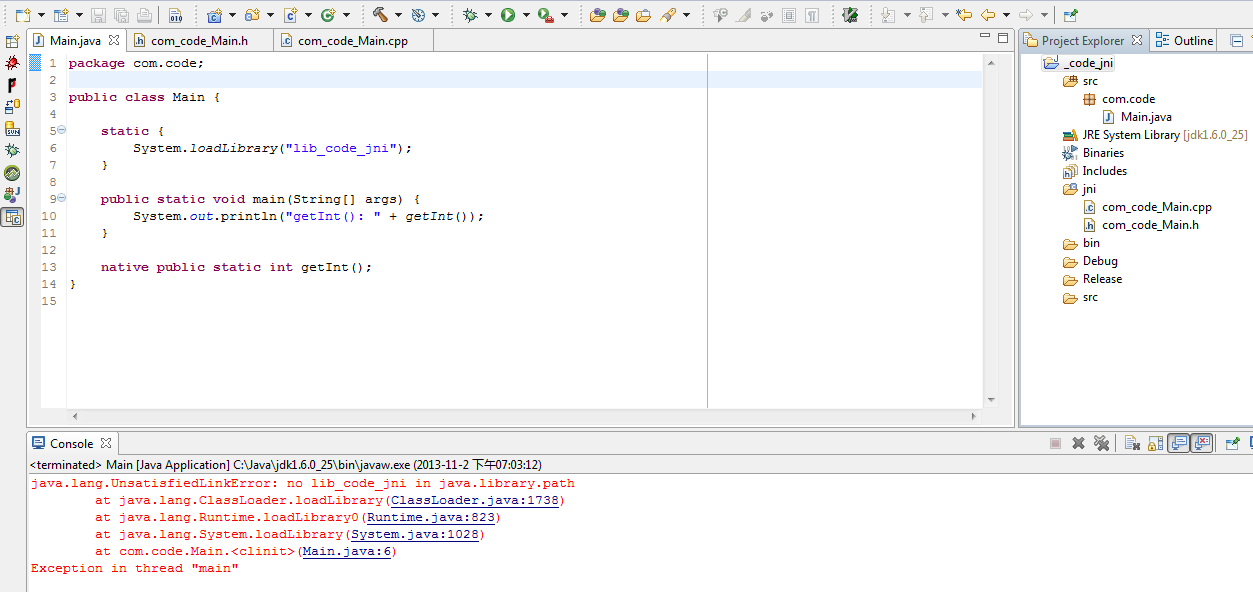Click the Save All toolbar icon

[x=121, y=15]
